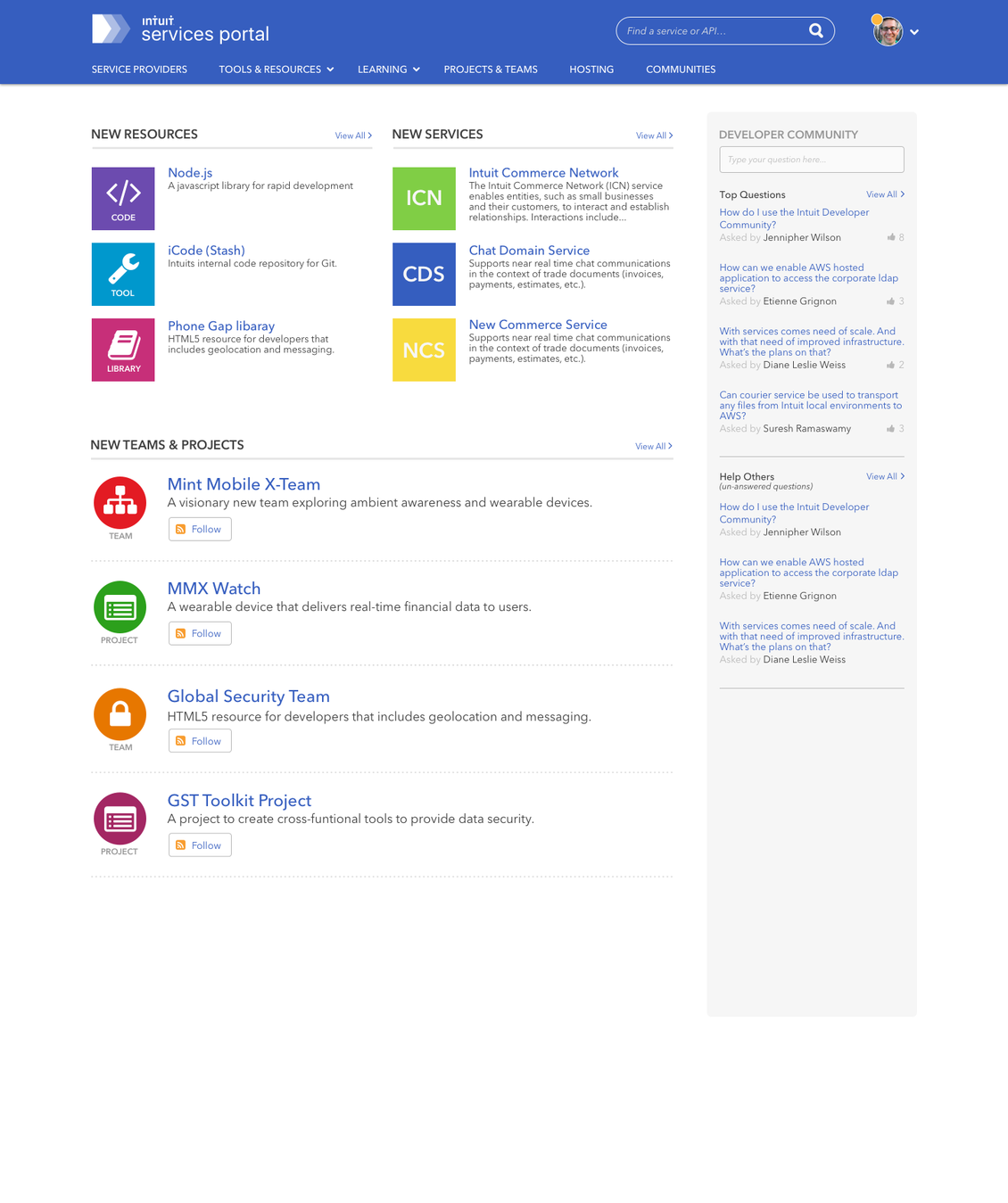Go to Projects & Teams
The image size is (1008, 1203).
pos(491,70)
